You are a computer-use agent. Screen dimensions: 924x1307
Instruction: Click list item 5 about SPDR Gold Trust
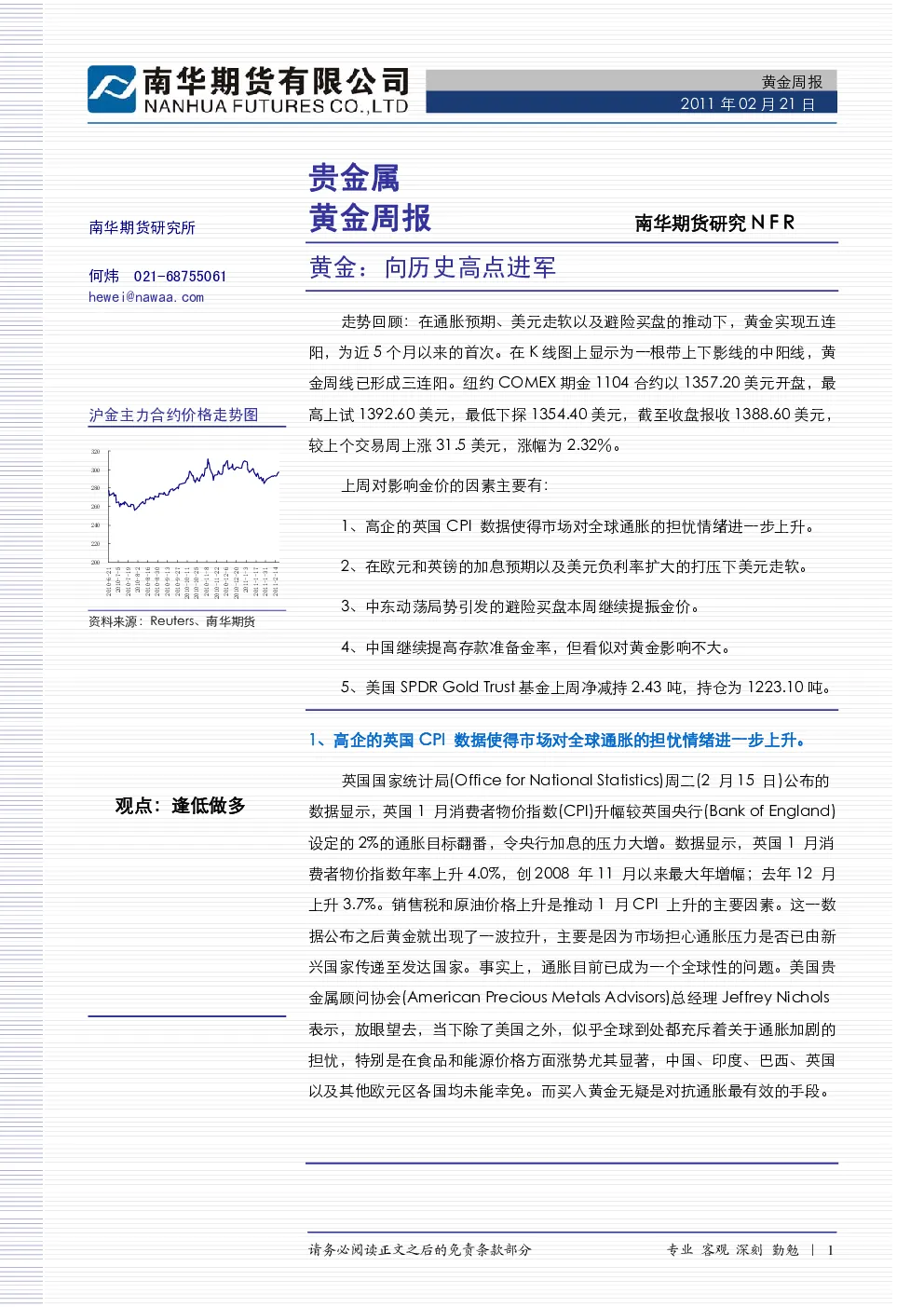587,688
